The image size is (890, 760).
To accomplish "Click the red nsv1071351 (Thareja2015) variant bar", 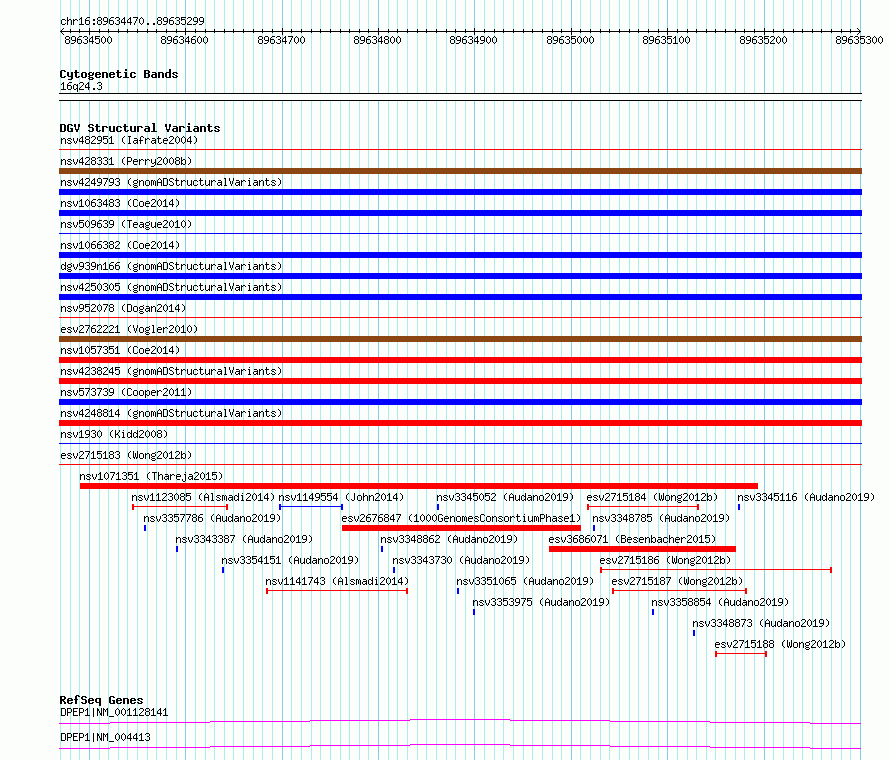I will pos(419,486).
